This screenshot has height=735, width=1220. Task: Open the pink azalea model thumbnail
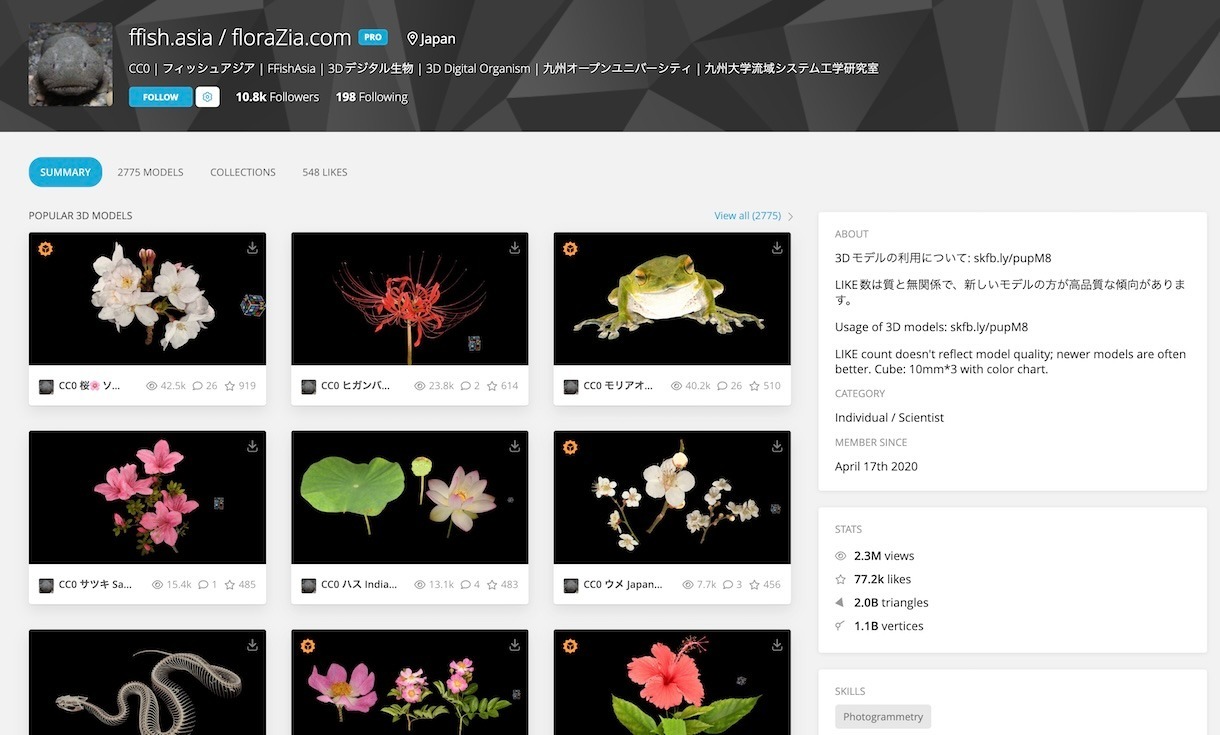pos(148,497)
